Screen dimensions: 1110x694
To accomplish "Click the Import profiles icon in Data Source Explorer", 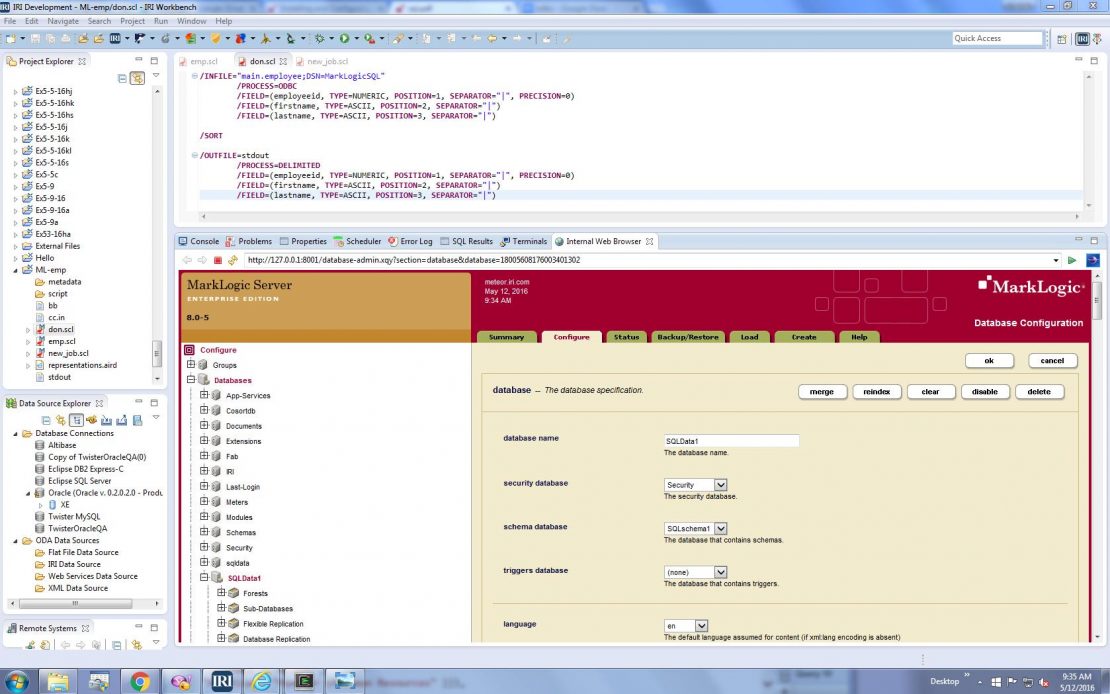I will click(106, 420).
